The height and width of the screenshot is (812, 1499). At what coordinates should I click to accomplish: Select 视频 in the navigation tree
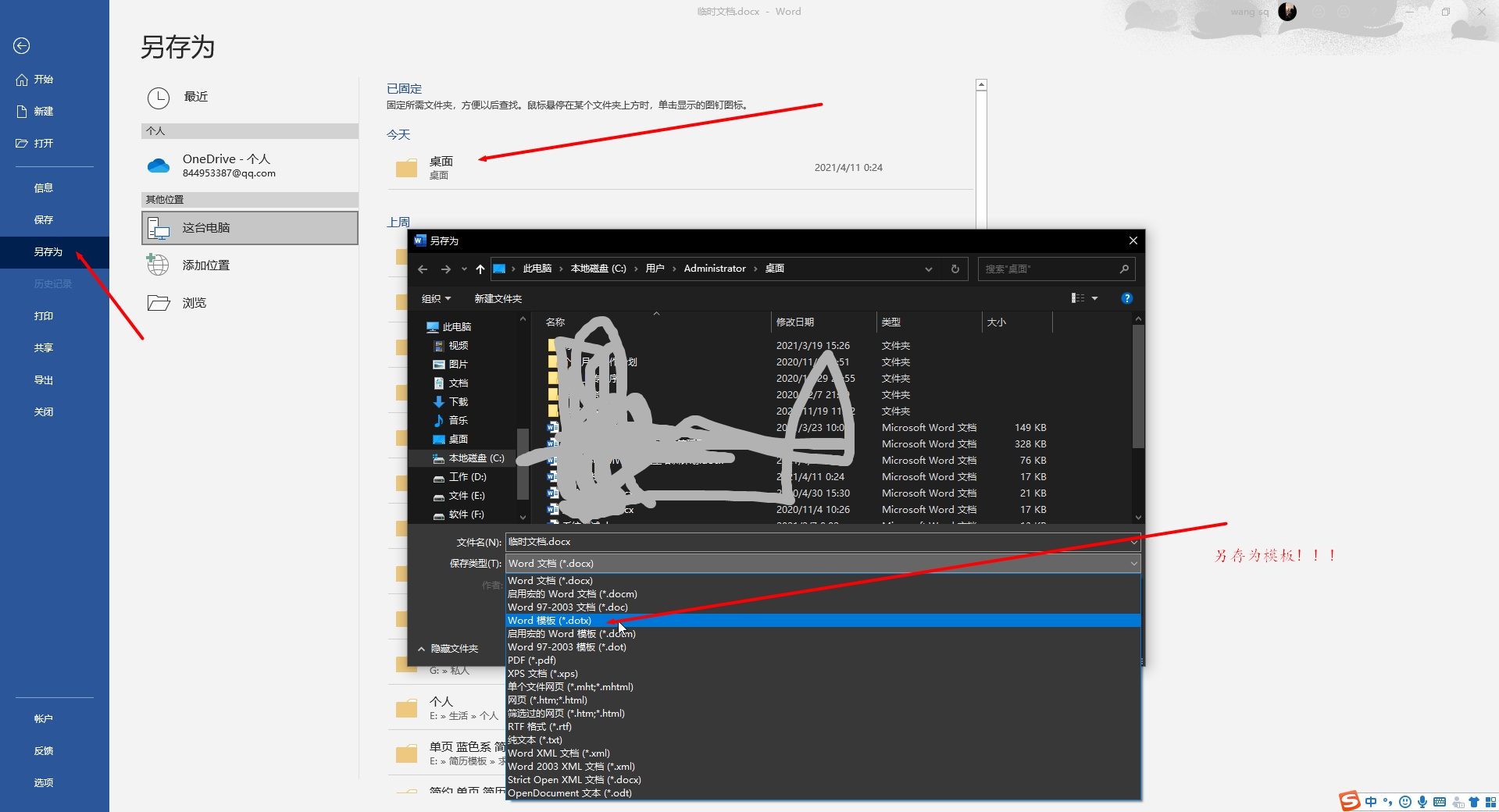(x=451, y=346)
